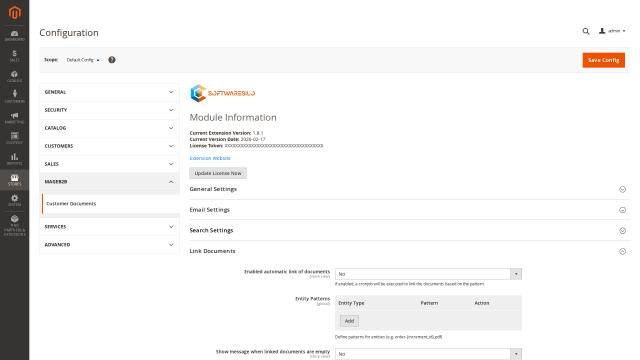Expand the GENERAL config section
This screenshot has width=640, height=360.
[109, 92]
